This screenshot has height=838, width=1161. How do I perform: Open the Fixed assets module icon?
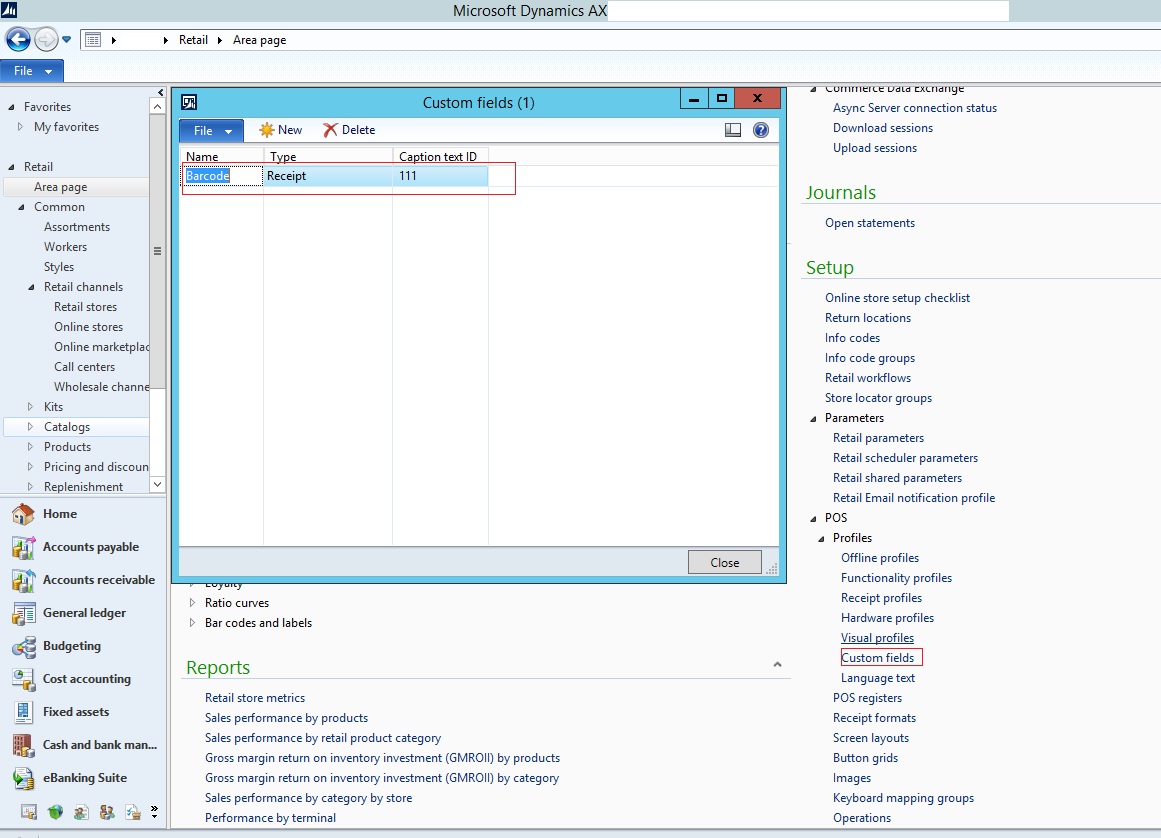(24, 712)
